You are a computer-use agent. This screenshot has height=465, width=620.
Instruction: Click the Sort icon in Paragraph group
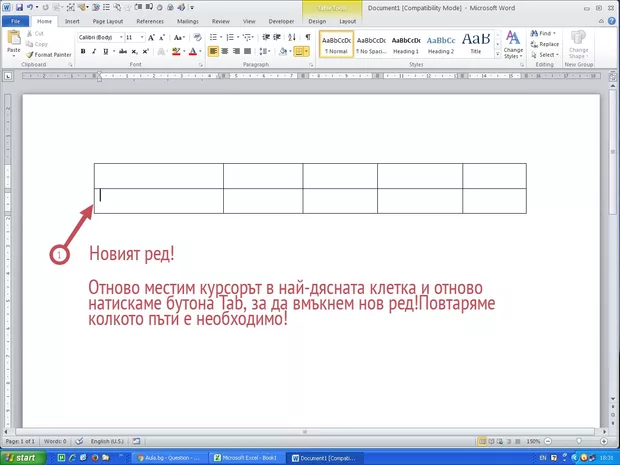click(x=292, y=38)
